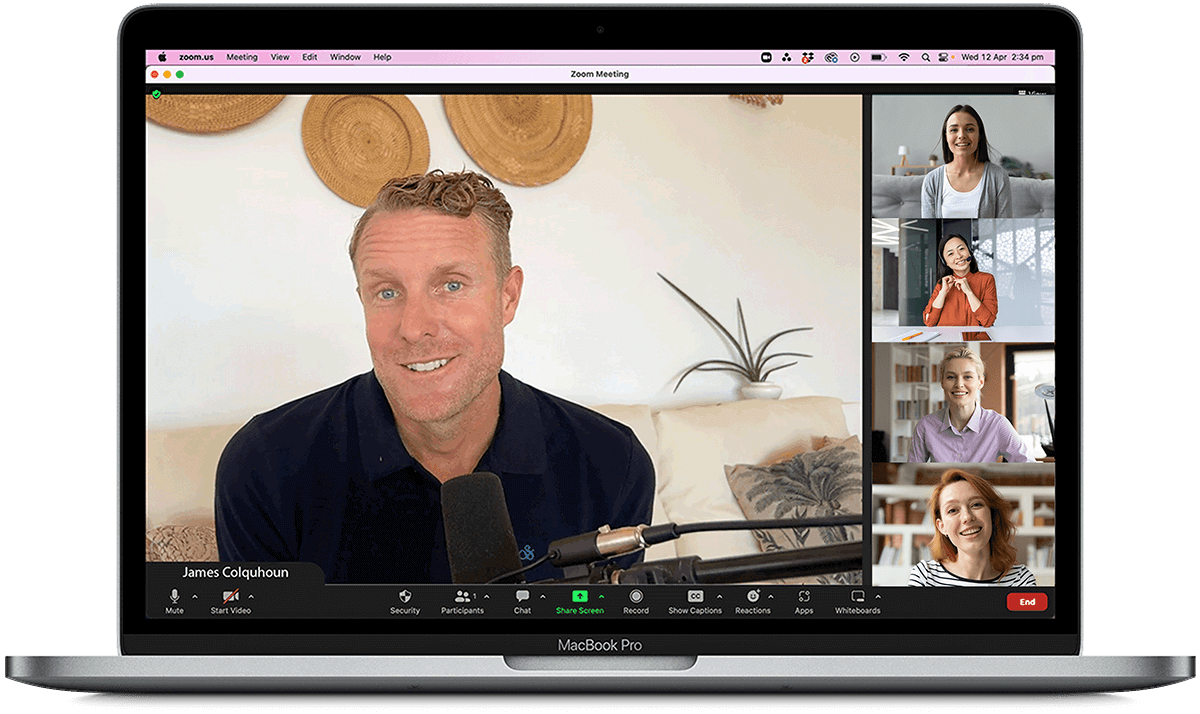Open the Window menu

pos(345,57)
